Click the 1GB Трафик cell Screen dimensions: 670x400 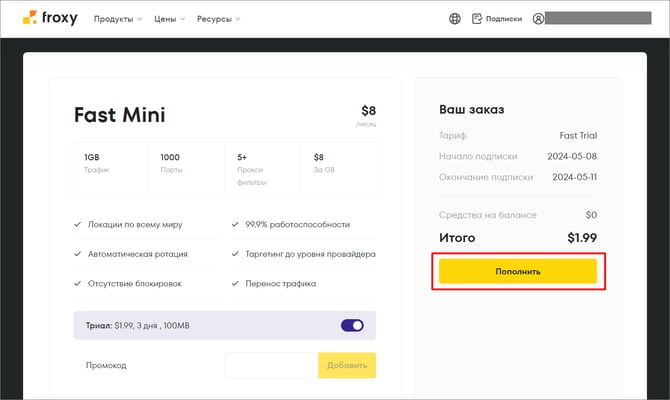(110, 169)
